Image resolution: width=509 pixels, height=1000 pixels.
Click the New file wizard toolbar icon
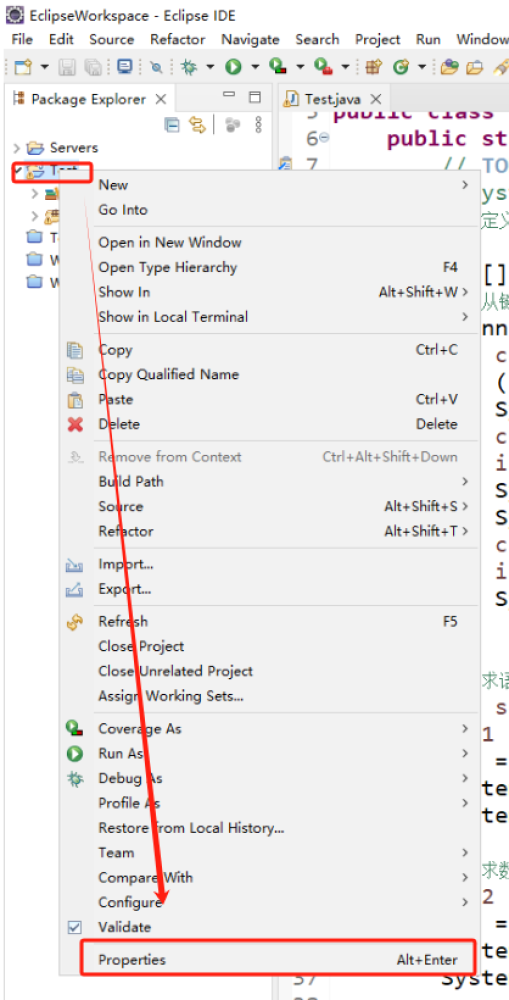24,66
